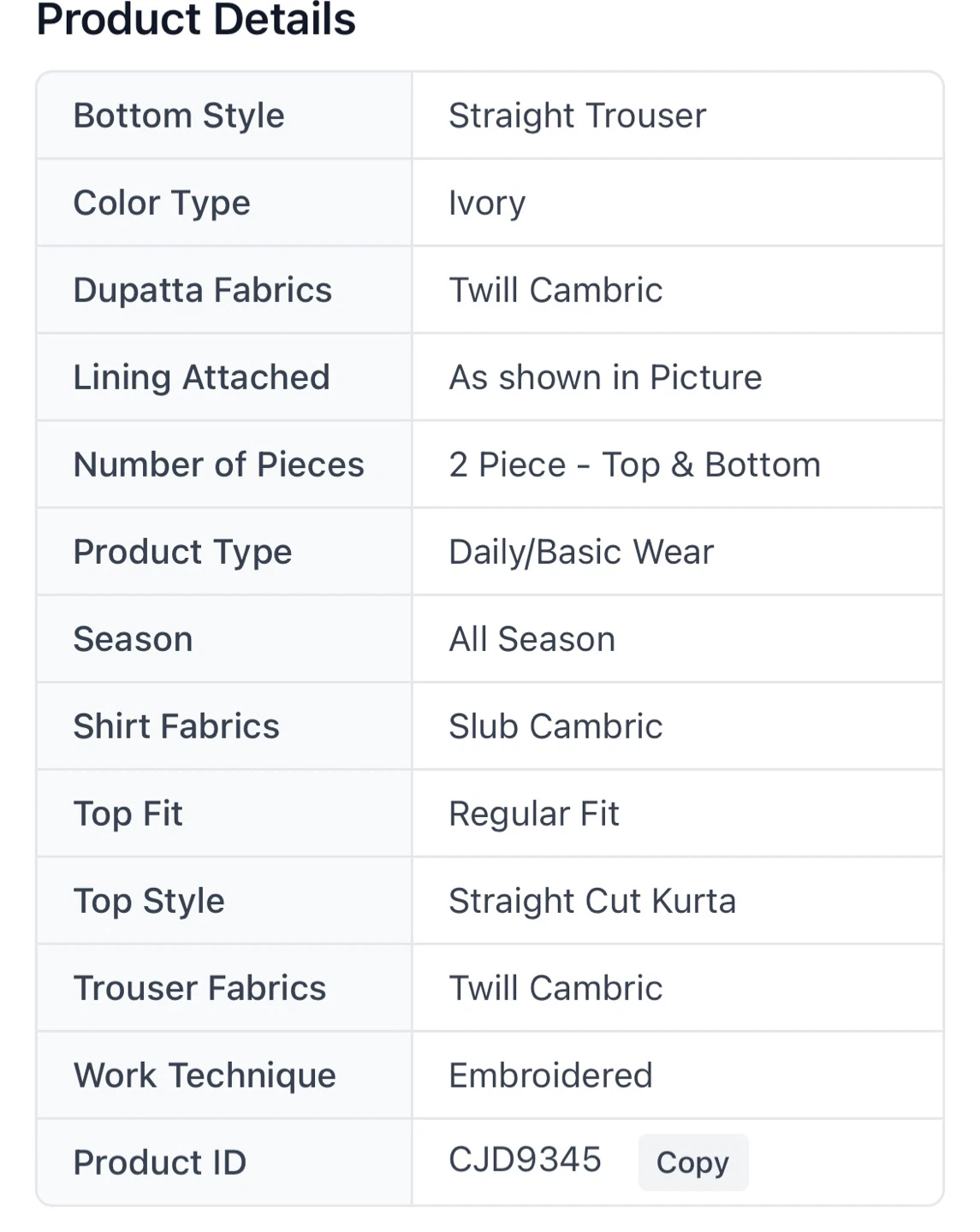Screen dimensions: 980x1232
Task: Click the Daily/Basic Wear value
Action: (x=581, y=553)
